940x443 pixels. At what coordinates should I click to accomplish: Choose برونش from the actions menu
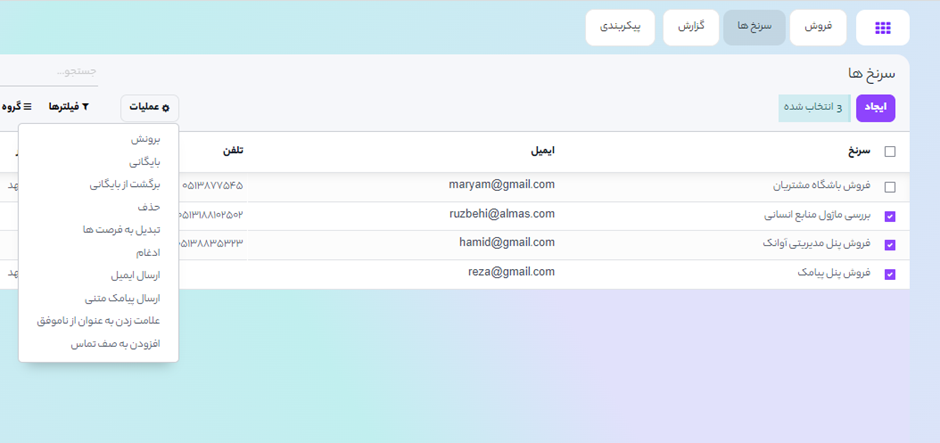[145, 140]
